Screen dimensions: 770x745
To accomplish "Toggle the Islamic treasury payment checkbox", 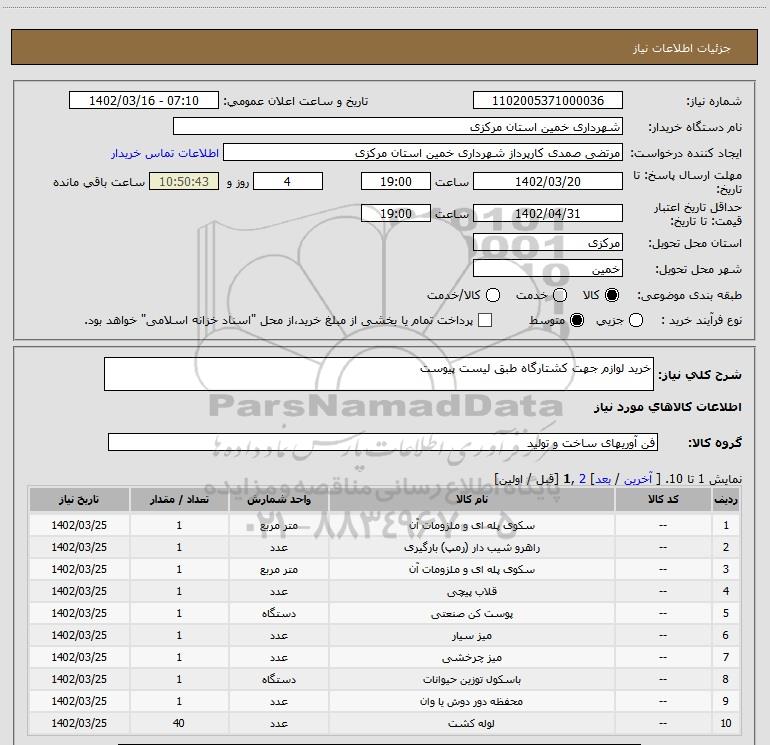I will pyautogui.click(x=485, y=320).
